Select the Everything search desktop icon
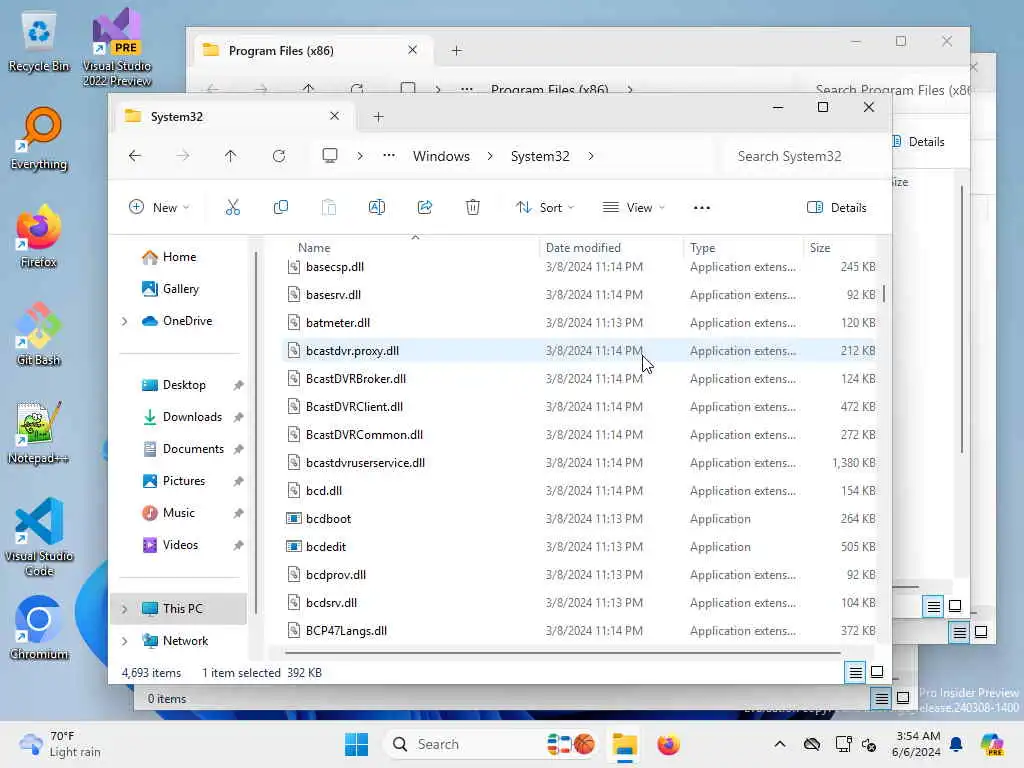The width and height of the screenshot is (1024, 768). pos(39,139)
